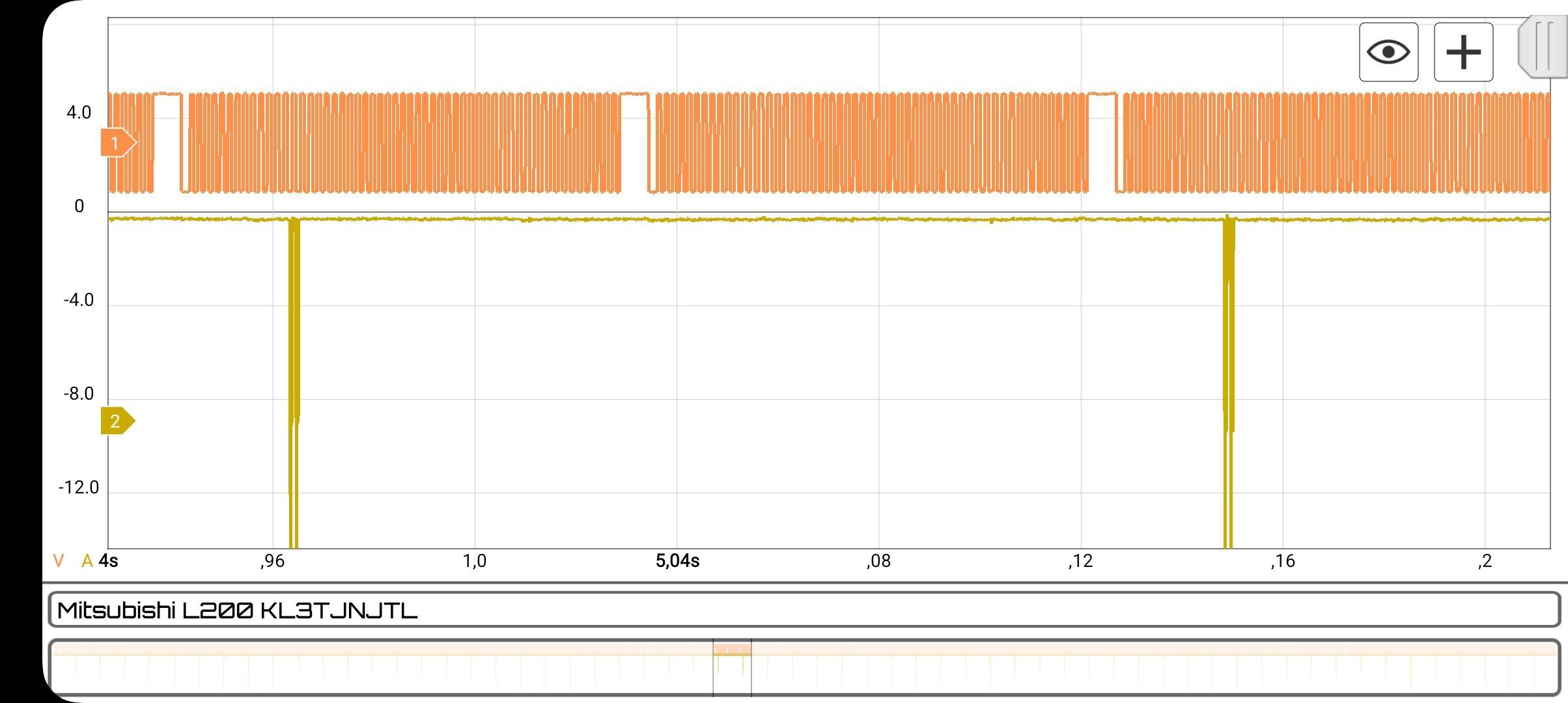The image size is (1568, 703).
Task: Tap the orange V unit label
Action: coord(59,561)
